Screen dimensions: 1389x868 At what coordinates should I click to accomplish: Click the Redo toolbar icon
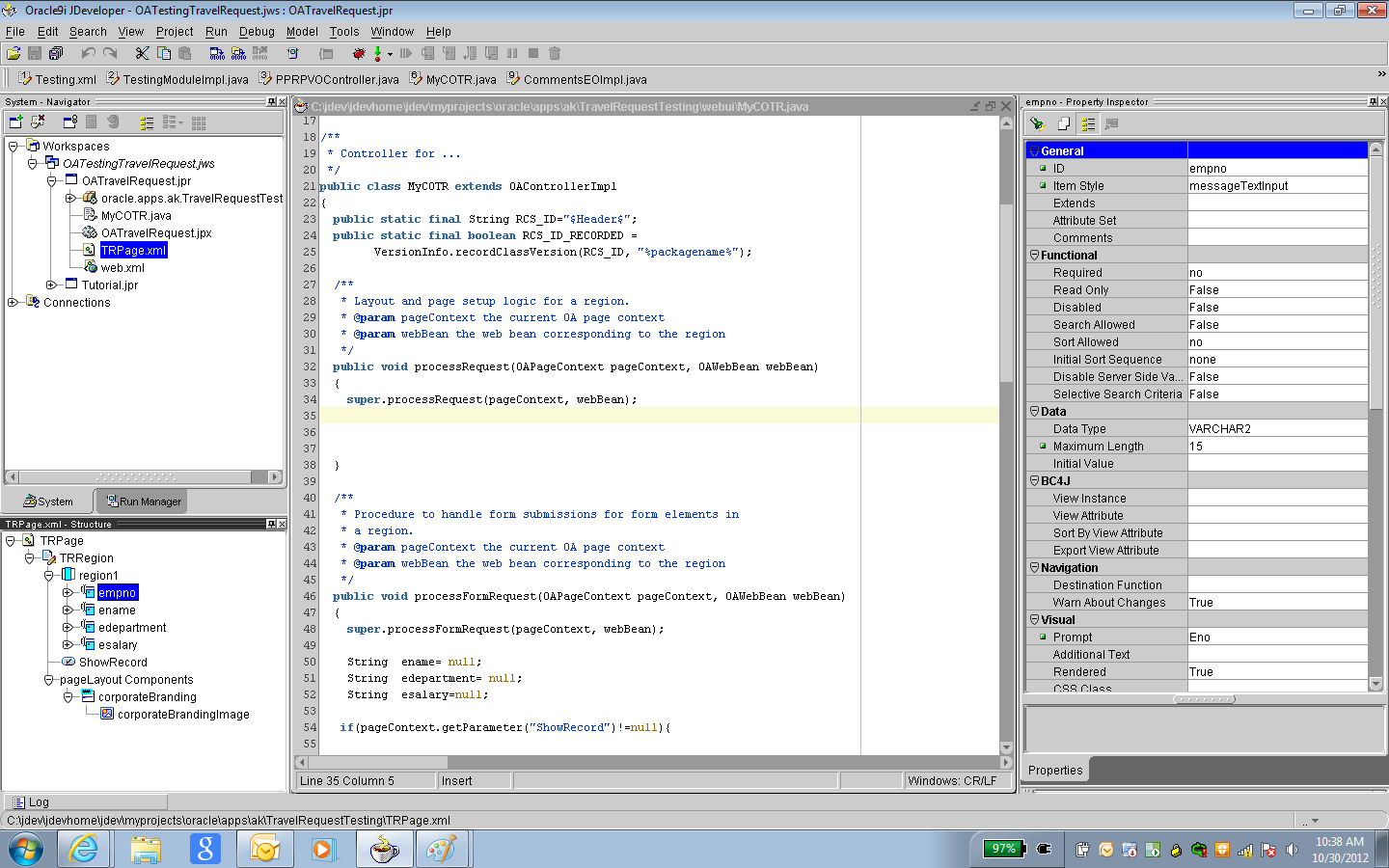pos(110,54)
